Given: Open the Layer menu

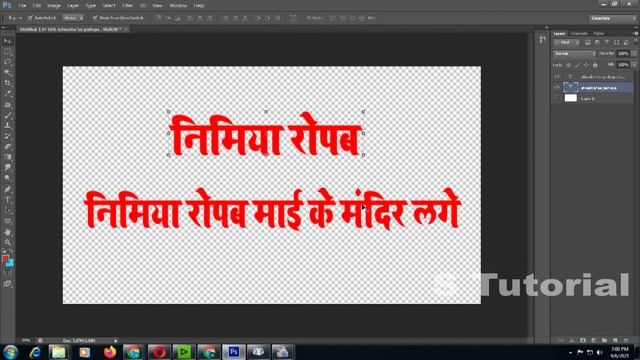Looking at the screenshot, I should 73,6.
